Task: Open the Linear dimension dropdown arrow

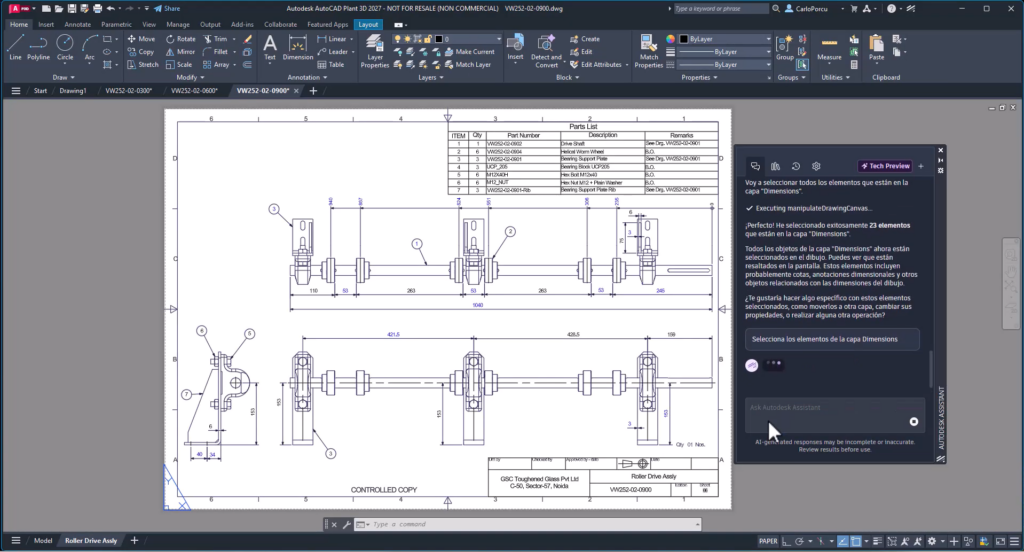Action: (x=353, y=39)
